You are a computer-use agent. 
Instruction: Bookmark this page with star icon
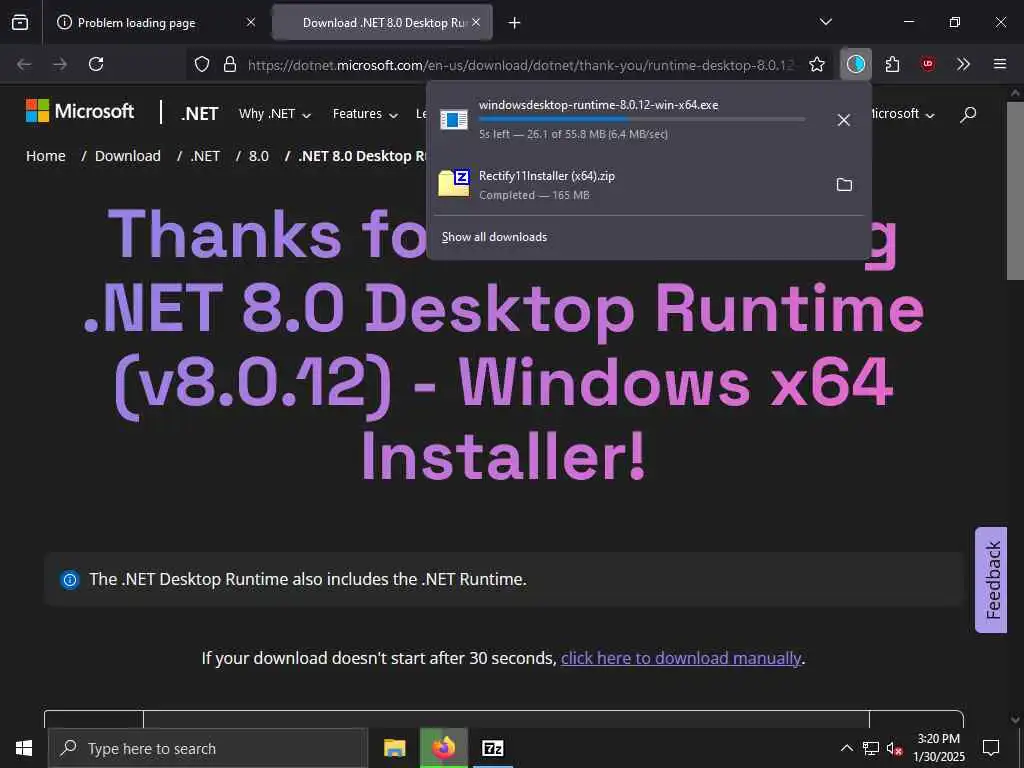[816, 64]
